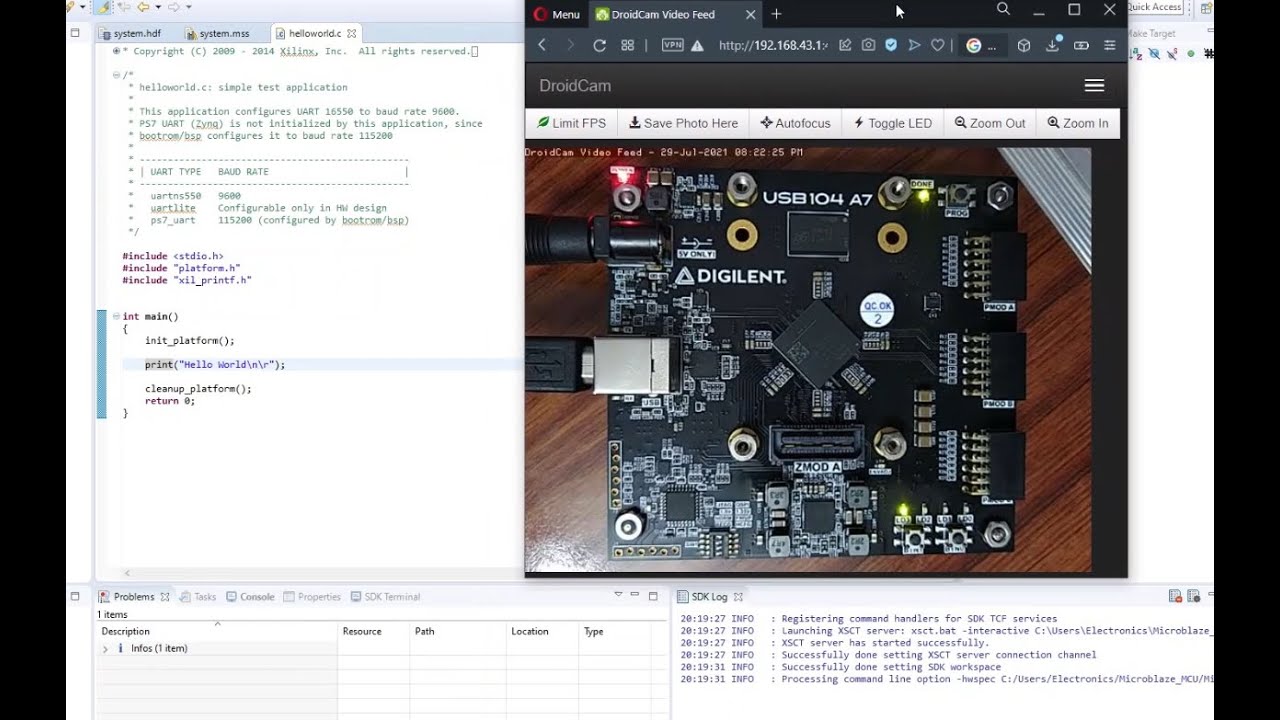Bookmark page with the heart icon
1280x720 pixels.
937,45
